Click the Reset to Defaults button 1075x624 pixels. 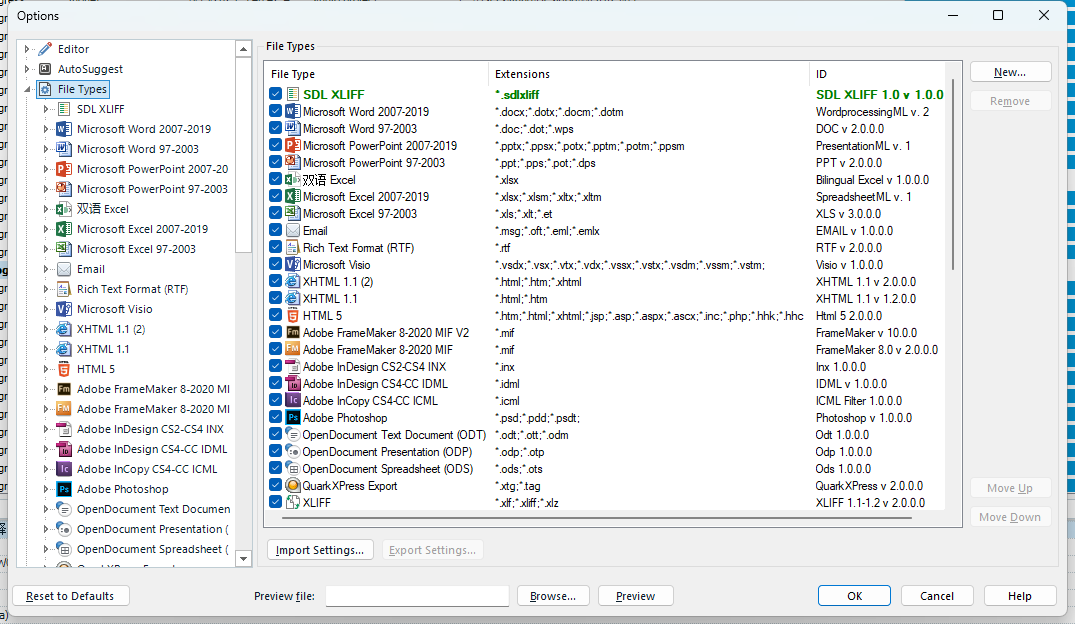coord(70,596)
